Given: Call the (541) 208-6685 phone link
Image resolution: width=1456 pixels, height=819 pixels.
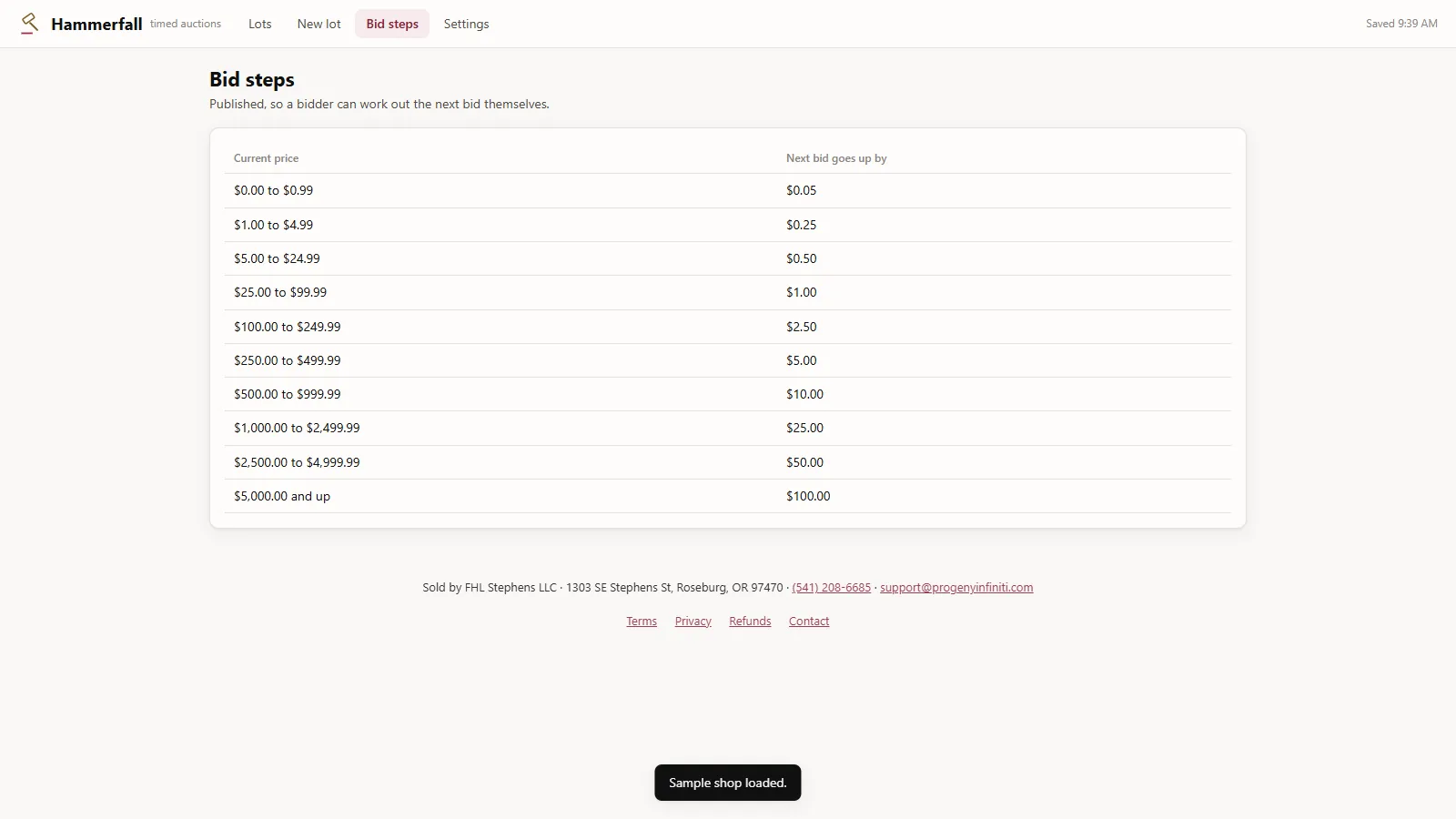Looking at the screenshot, I should [832, 588].
